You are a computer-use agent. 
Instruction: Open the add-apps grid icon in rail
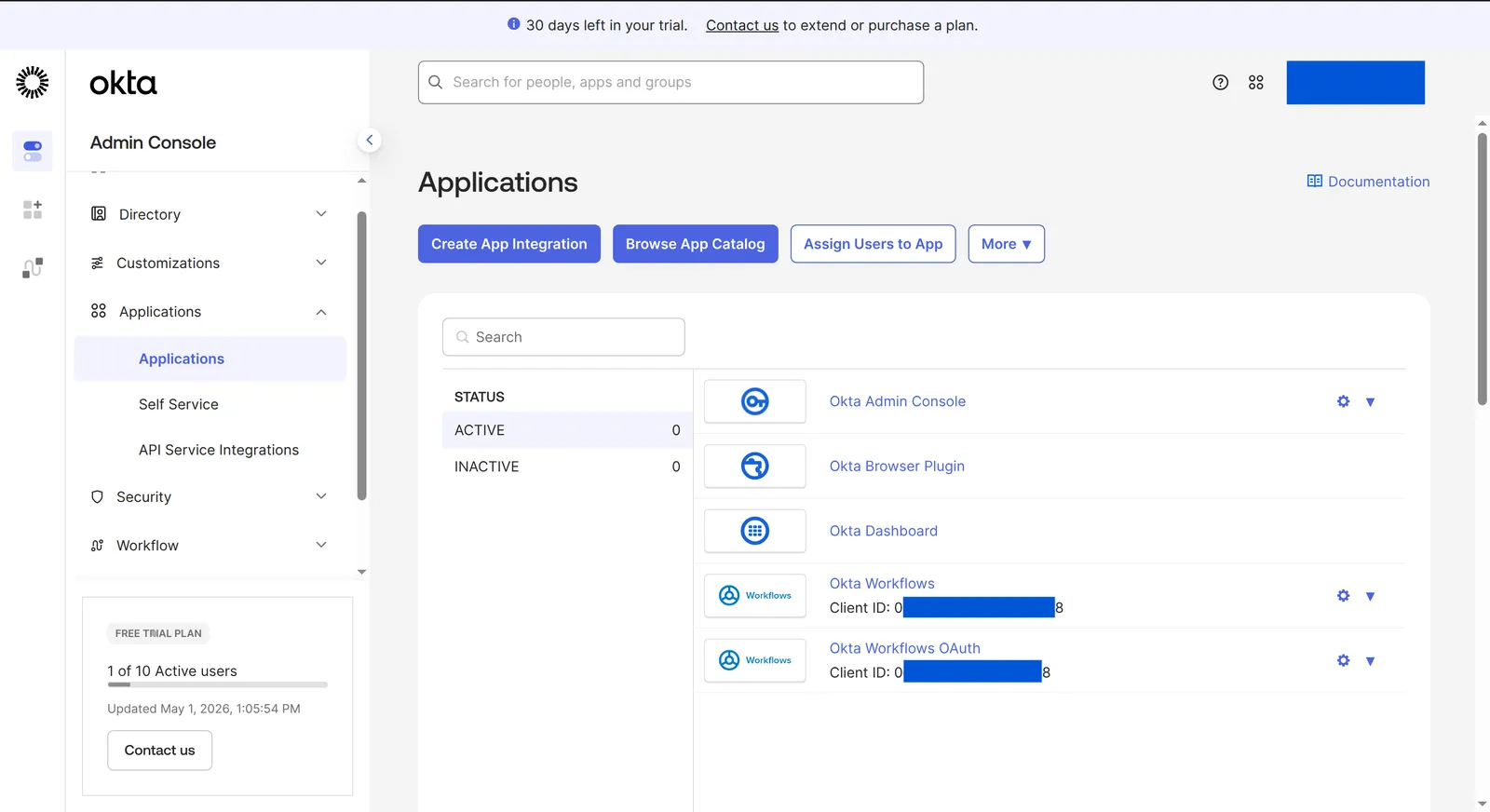click(x=33, y=210)
